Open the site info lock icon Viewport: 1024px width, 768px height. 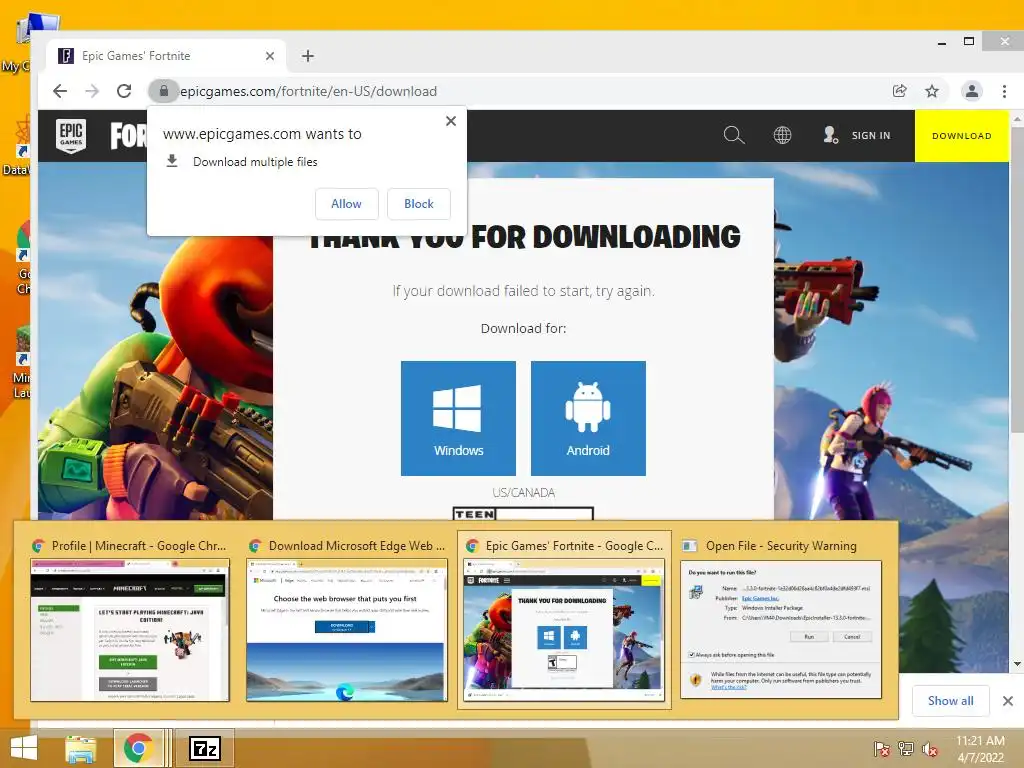(x=164, y=91)
